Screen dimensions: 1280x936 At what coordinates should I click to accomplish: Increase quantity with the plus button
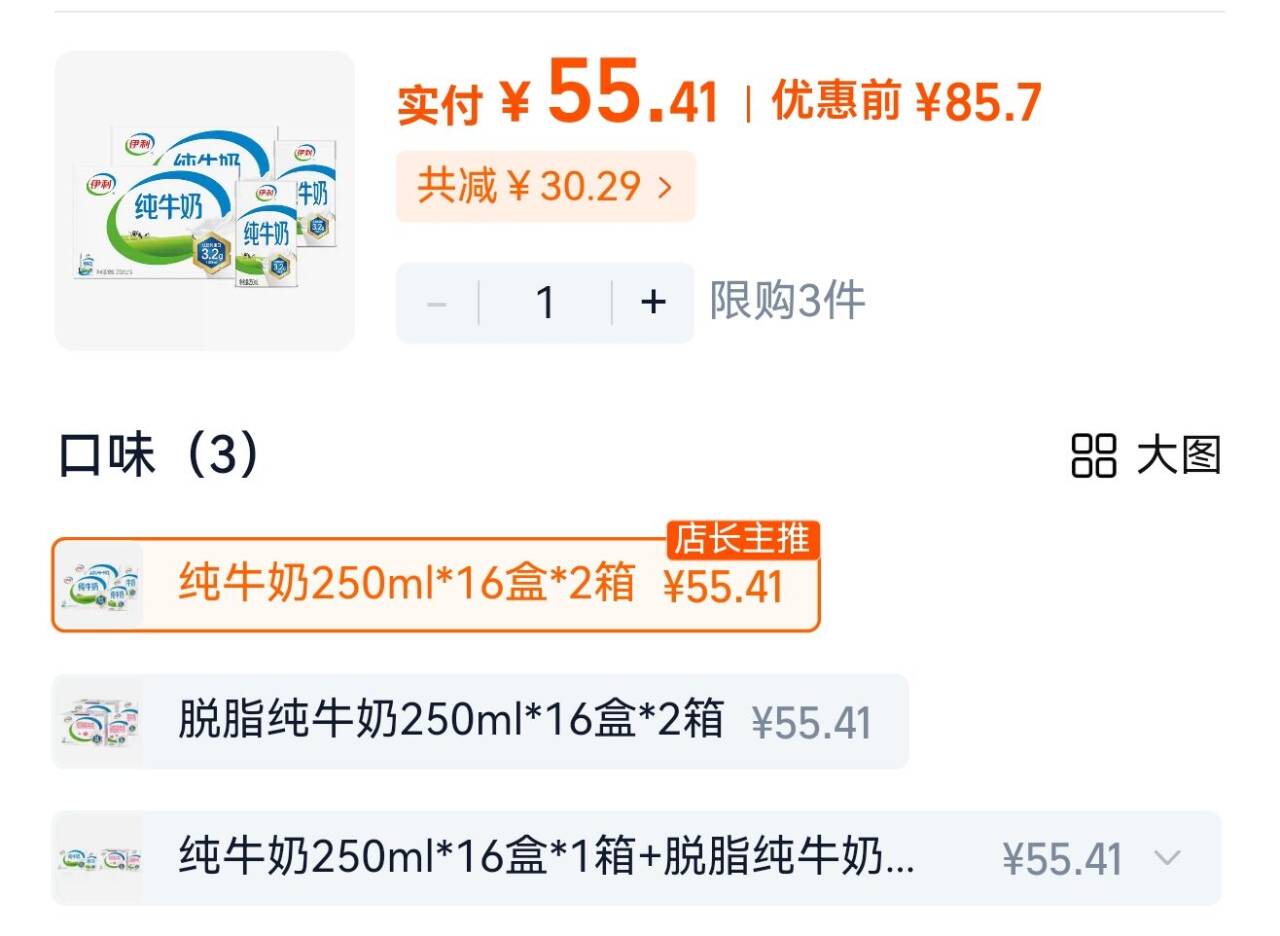653,302
